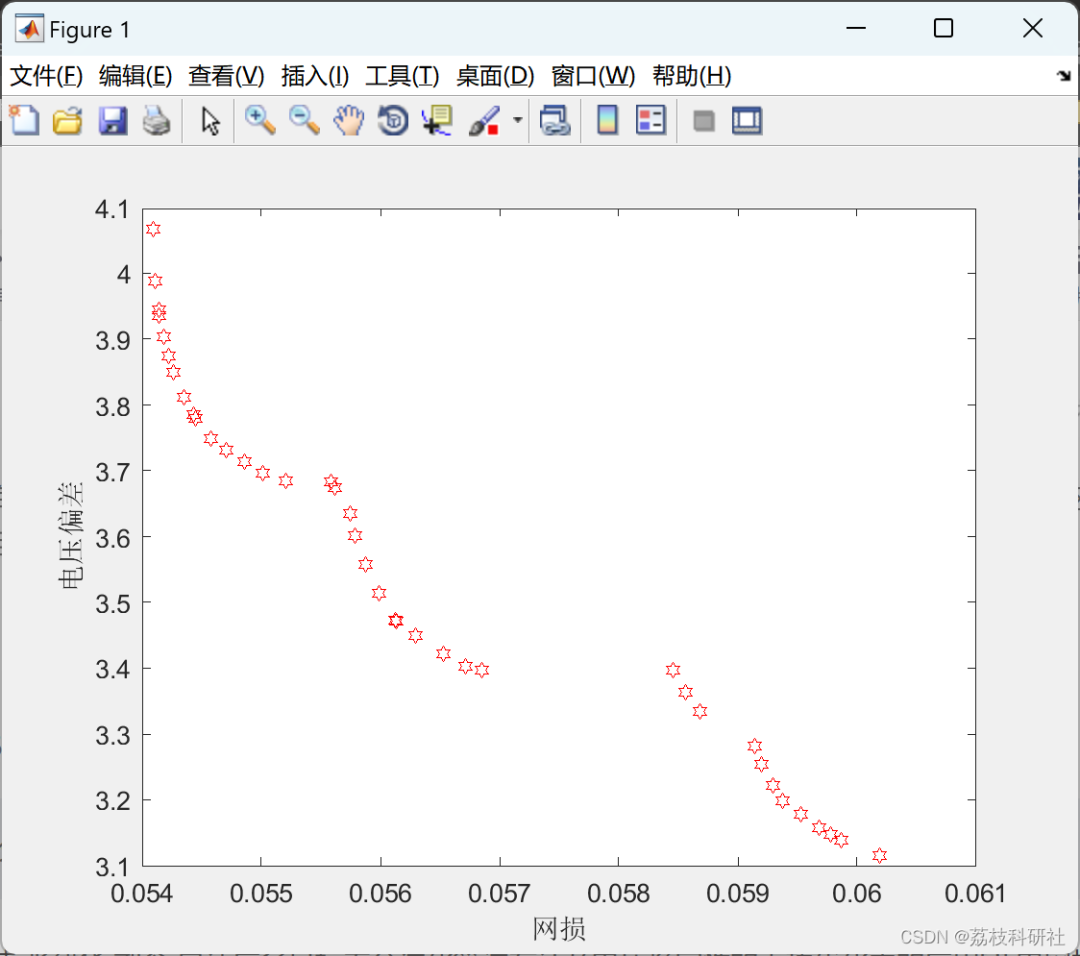Dock the figure using the menu bar arrow
Screen dimensions: 1080x956
pyautogui.click(x=1064, y=75)
